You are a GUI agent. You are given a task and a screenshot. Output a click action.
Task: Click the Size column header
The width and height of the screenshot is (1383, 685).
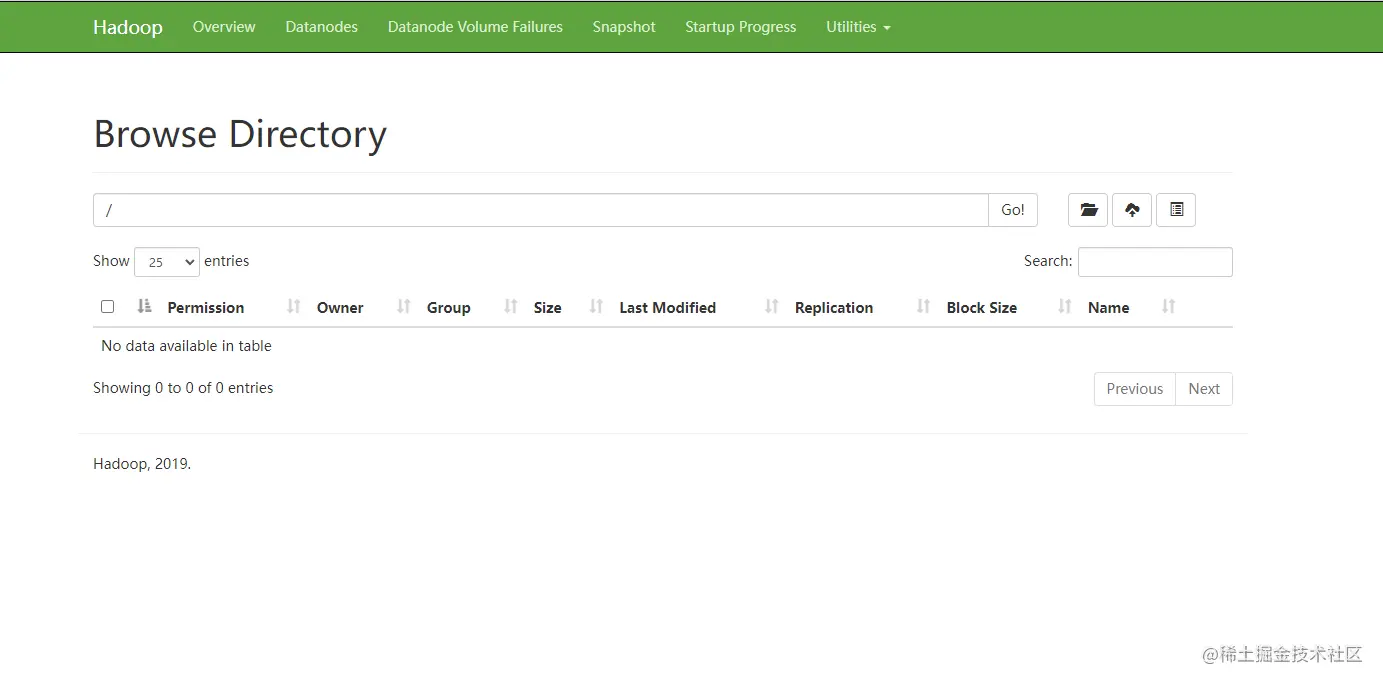tap(547, 308)
